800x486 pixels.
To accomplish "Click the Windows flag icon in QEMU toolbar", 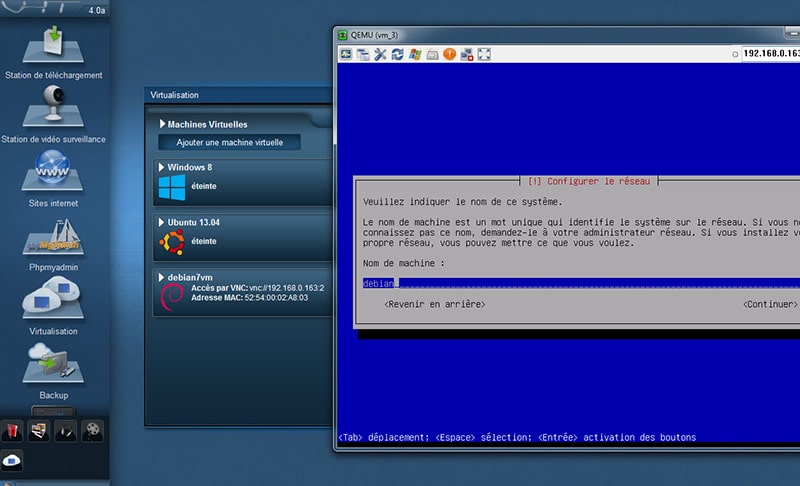I will [415, 55].
